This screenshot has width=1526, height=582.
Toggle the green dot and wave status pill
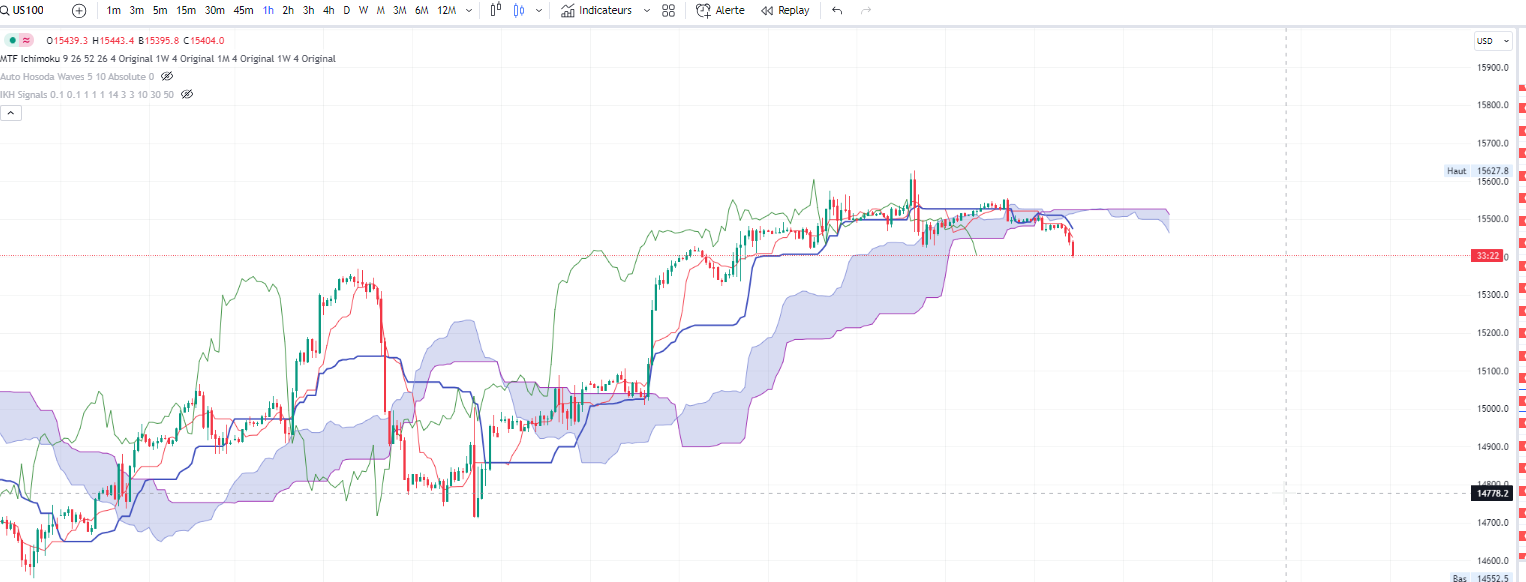tap(19, 40)
